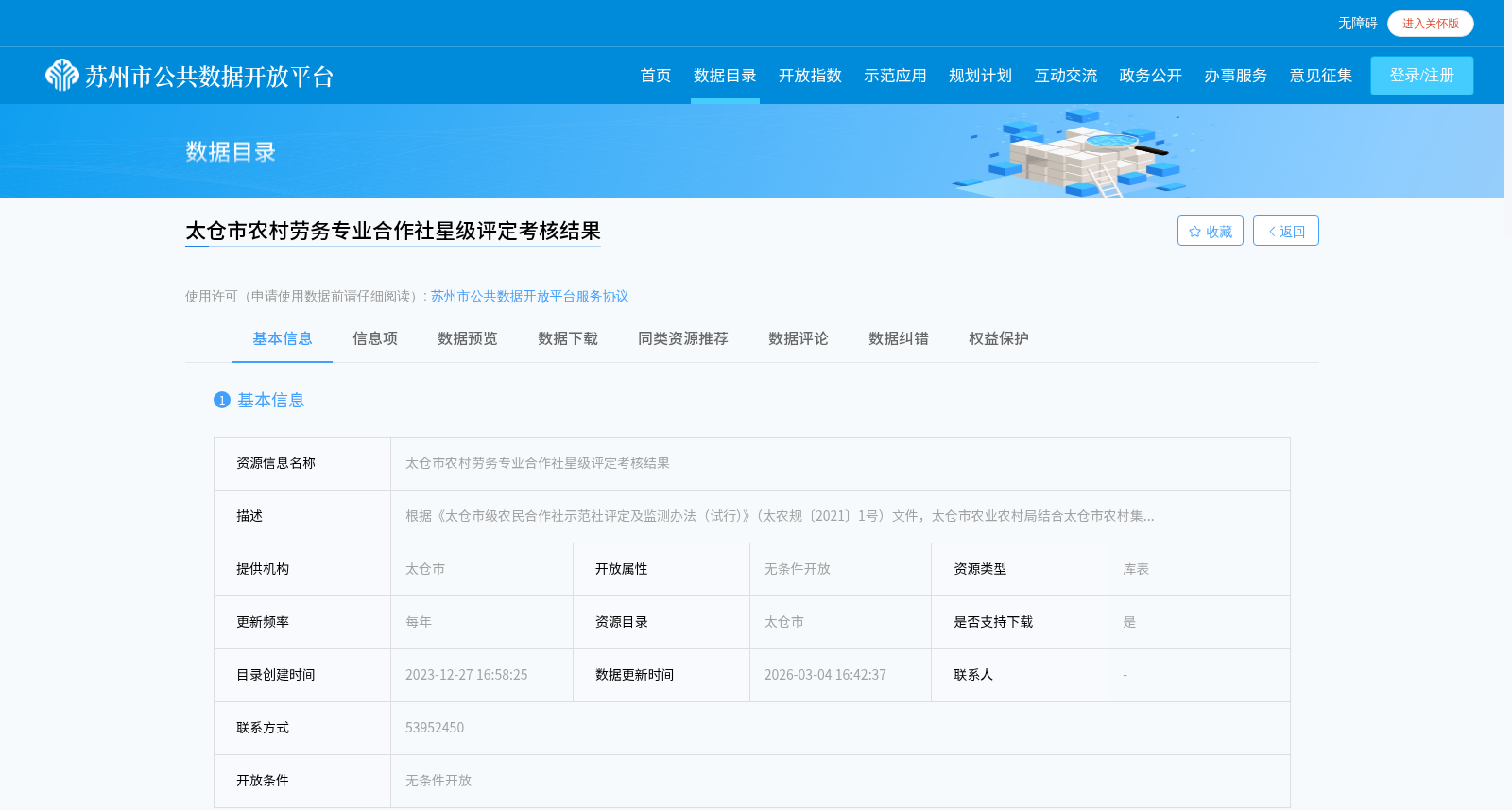Go to 开放指数 in navigation
Image resolution: width=1512 pixels, height=810 pixels.
point(810,76)
